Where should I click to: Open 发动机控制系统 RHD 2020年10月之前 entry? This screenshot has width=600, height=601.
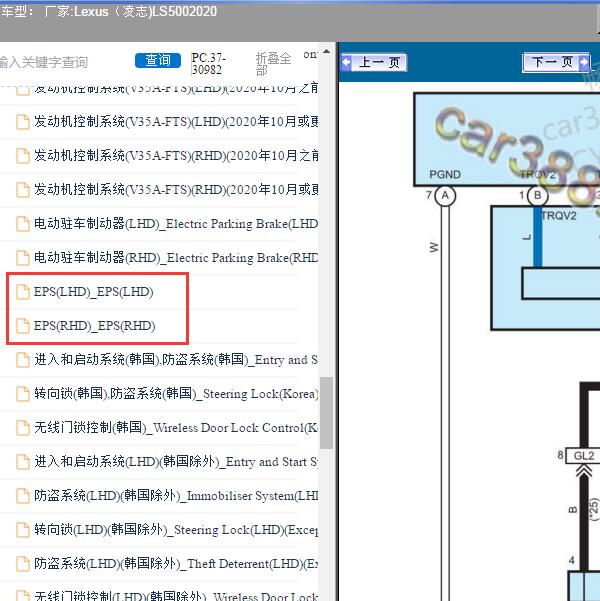(x=176, y=156)
